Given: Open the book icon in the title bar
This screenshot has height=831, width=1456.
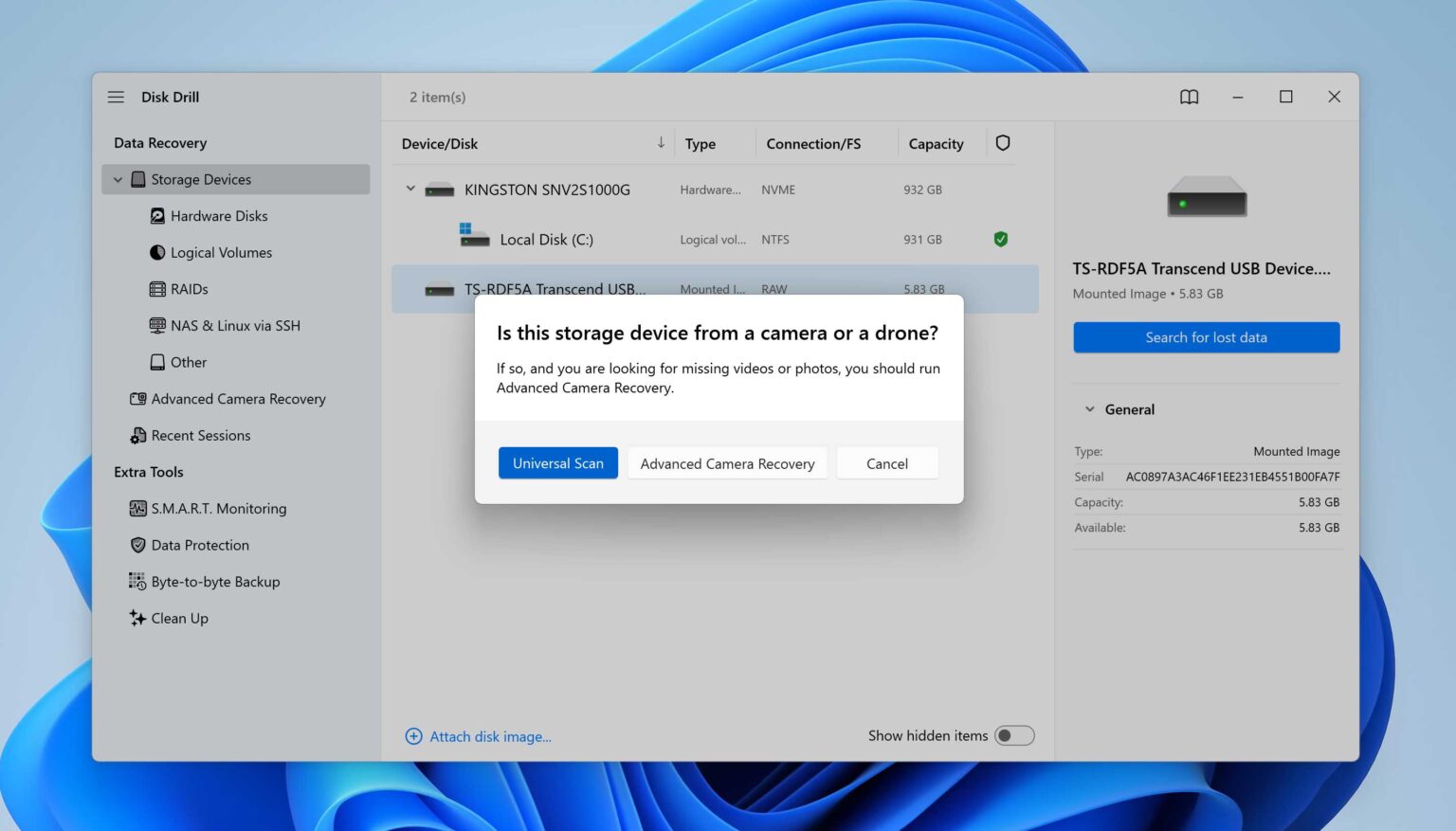Looking at the screenshot, I should [1189, 96].
